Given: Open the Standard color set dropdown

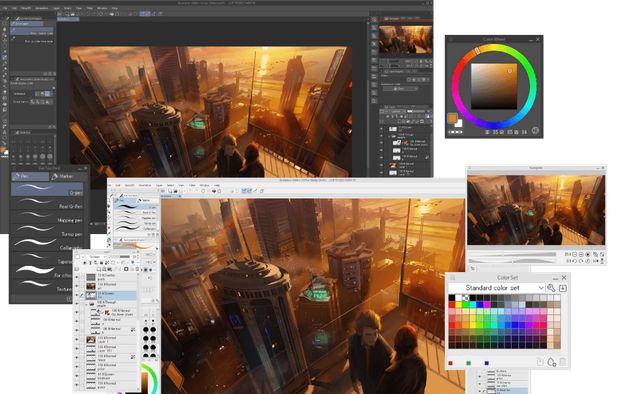Looking at the screenshot, I should pyautogui.click(x=497, y=288).
